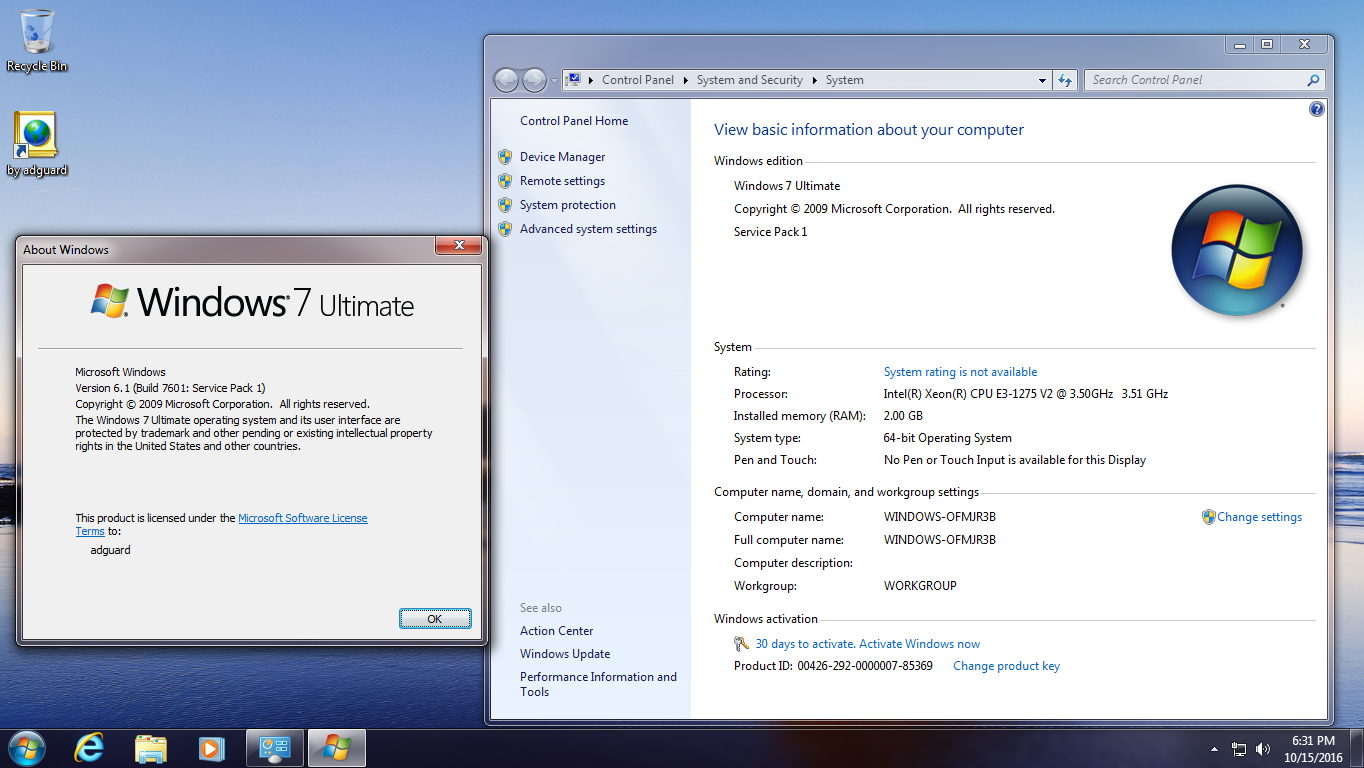1364x768 pixels.
Task: Open Performance Information and Tools
Action: click(598, 684)
